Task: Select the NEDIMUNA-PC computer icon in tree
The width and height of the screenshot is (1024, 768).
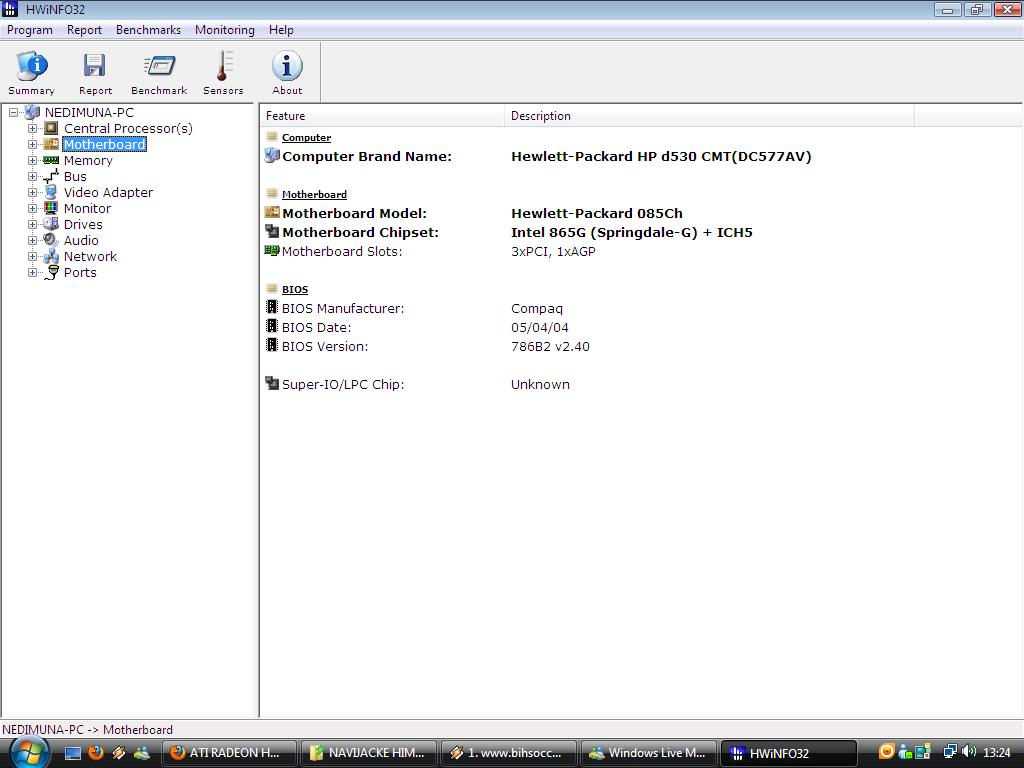Action: tap(32, 112)
